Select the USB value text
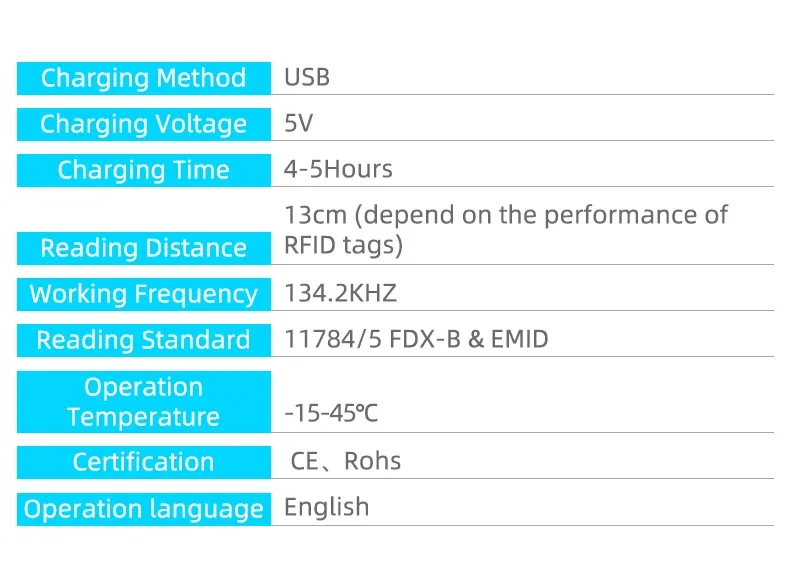The image size is (790, 584). 307,78
